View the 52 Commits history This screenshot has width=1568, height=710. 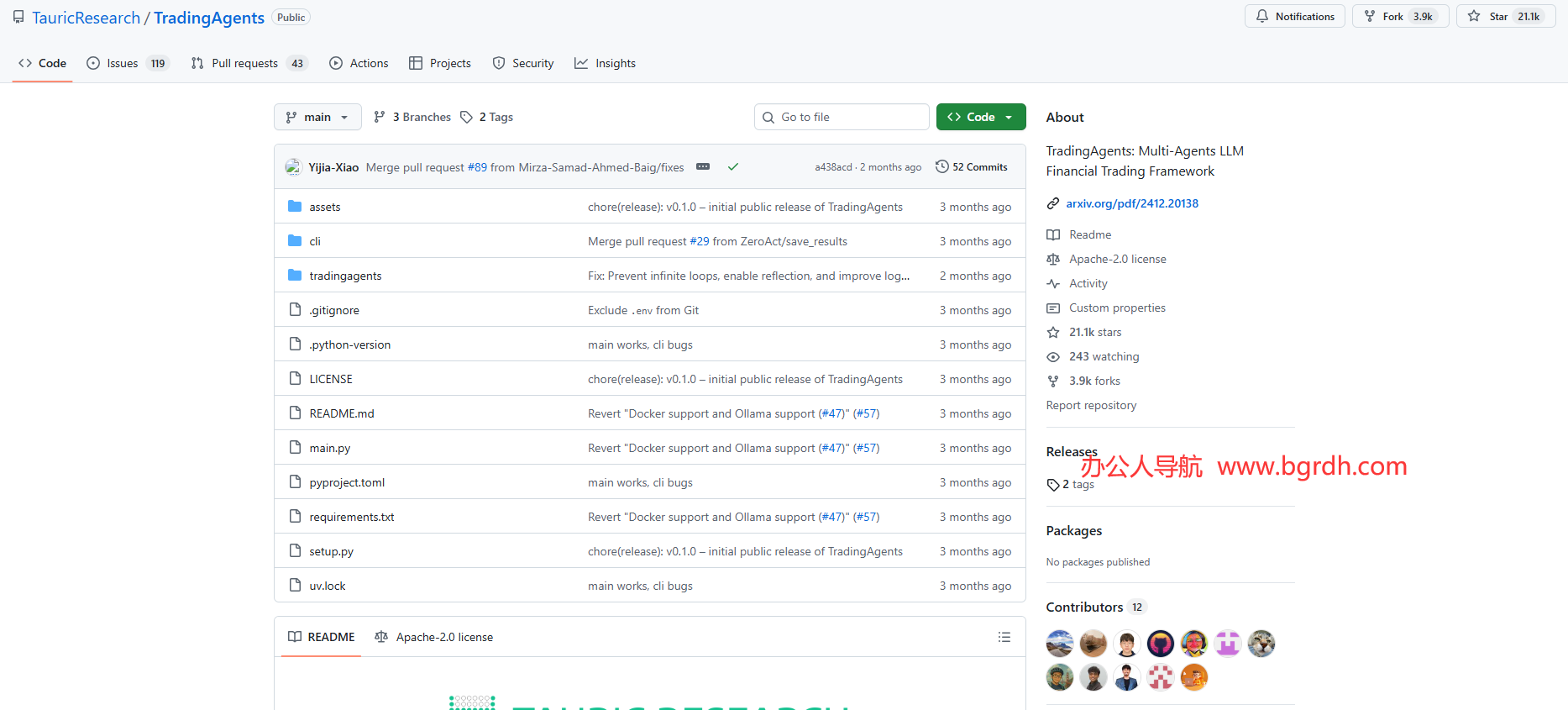click(x=971, y=167)
